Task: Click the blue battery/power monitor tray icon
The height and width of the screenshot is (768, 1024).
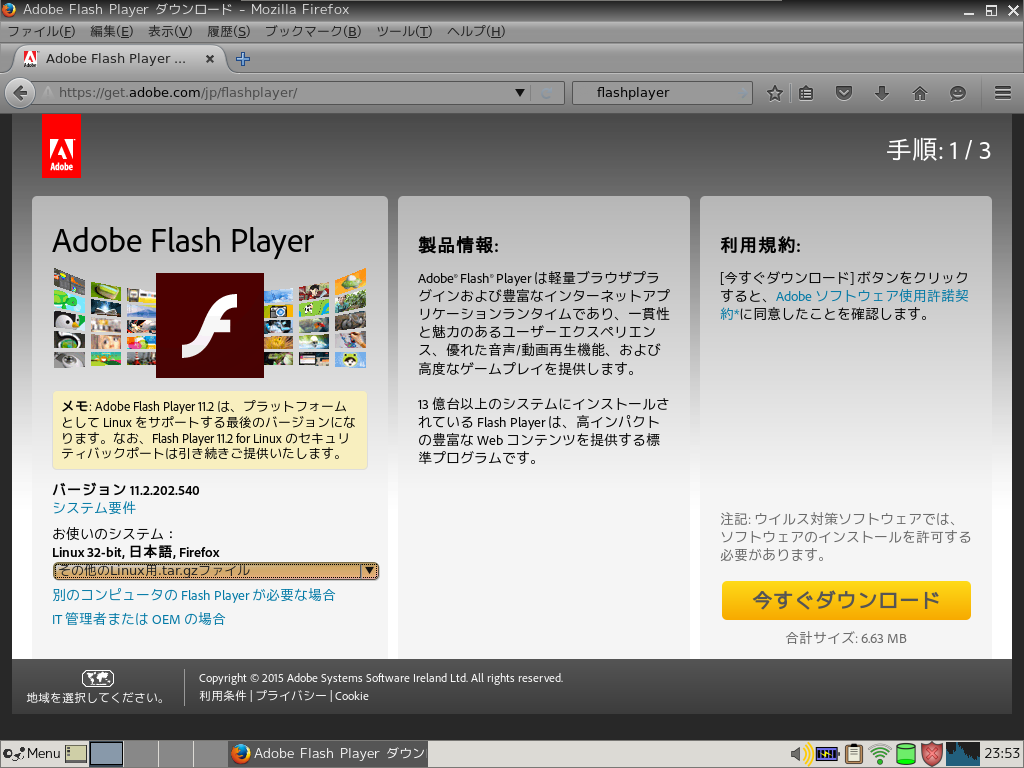Action: tap(827, 754)
